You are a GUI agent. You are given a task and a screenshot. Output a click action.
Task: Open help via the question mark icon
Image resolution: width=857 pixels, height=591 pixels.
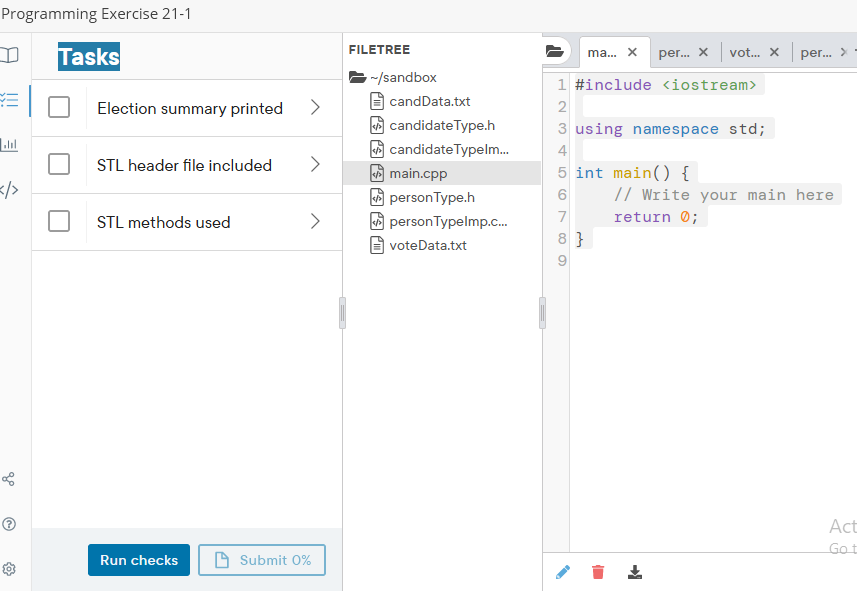pos(10,523)
